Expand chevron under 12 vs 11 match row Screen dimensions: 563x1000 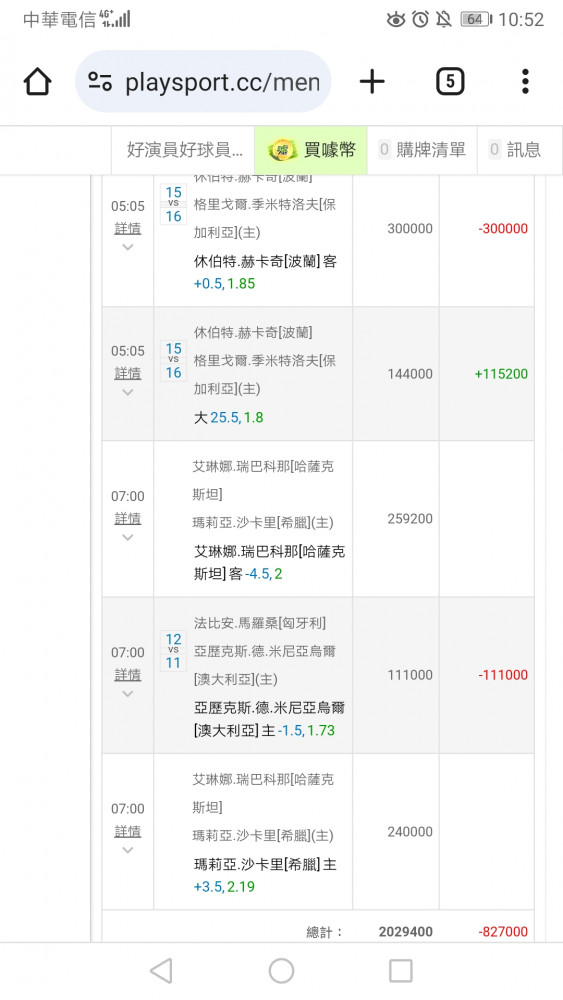(128, 693)
